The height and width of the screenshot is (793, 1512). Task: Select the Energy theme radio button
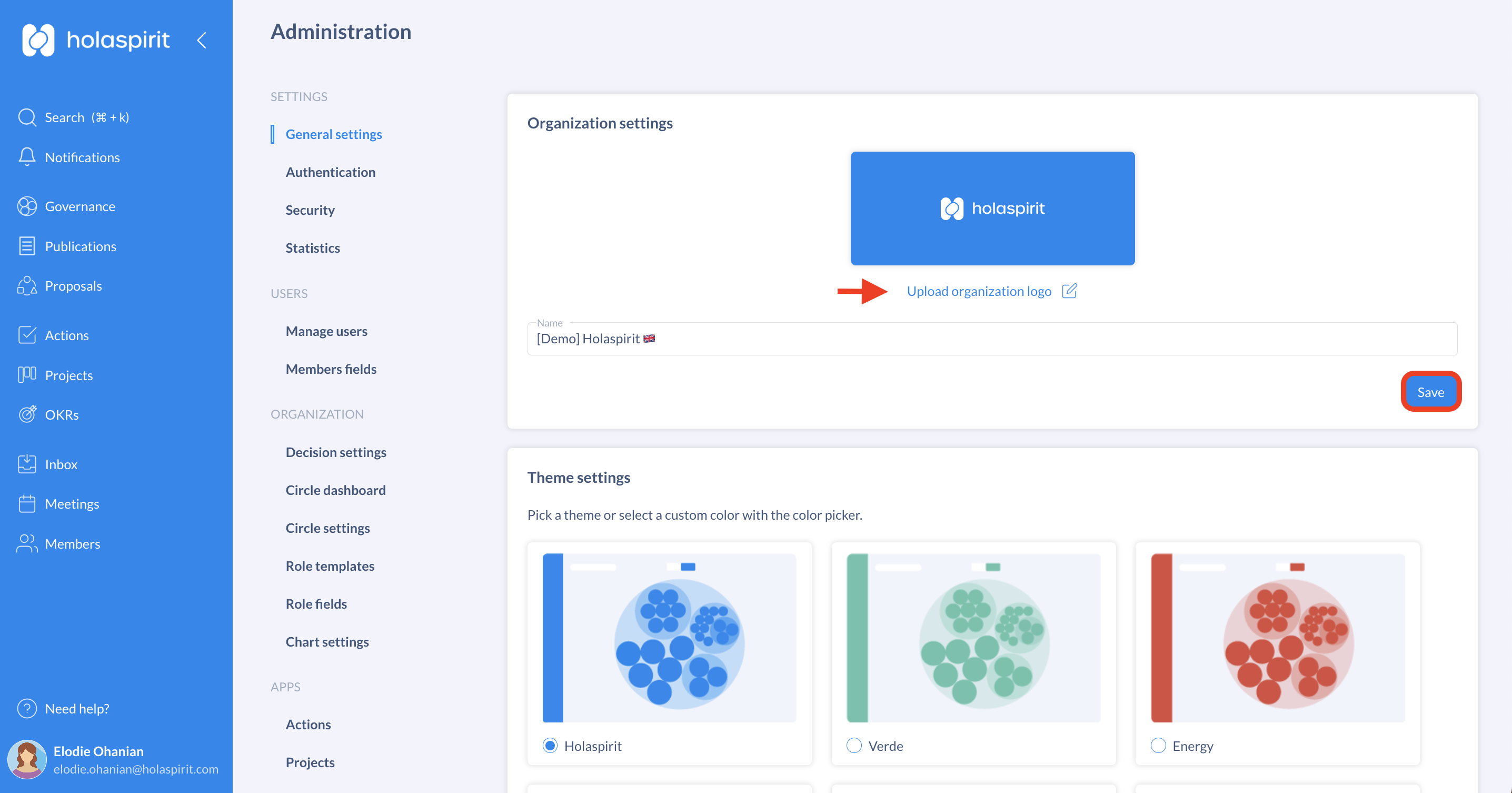1158,746
